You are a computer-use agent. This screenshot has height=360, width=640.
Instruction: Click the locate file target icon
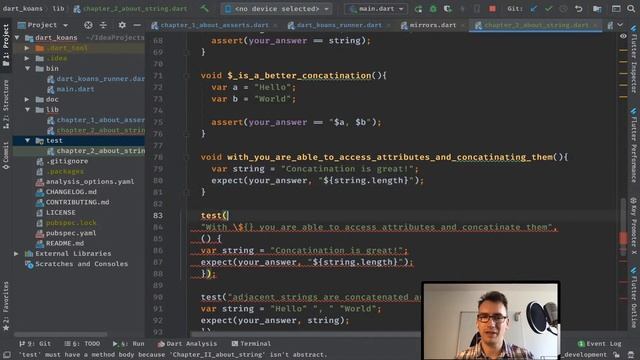tap(88, 25)
